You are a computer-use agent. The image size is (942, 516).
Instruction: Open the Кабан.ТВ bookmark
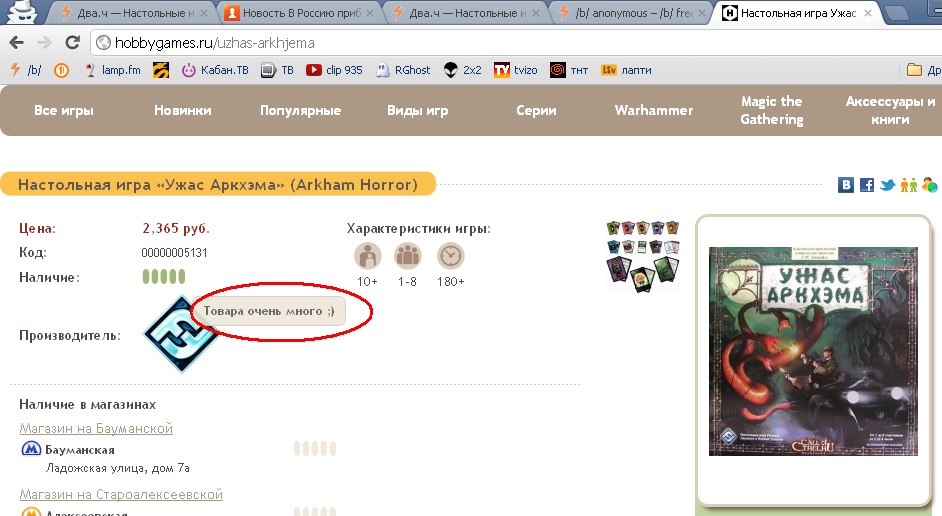tap(215, 70)
